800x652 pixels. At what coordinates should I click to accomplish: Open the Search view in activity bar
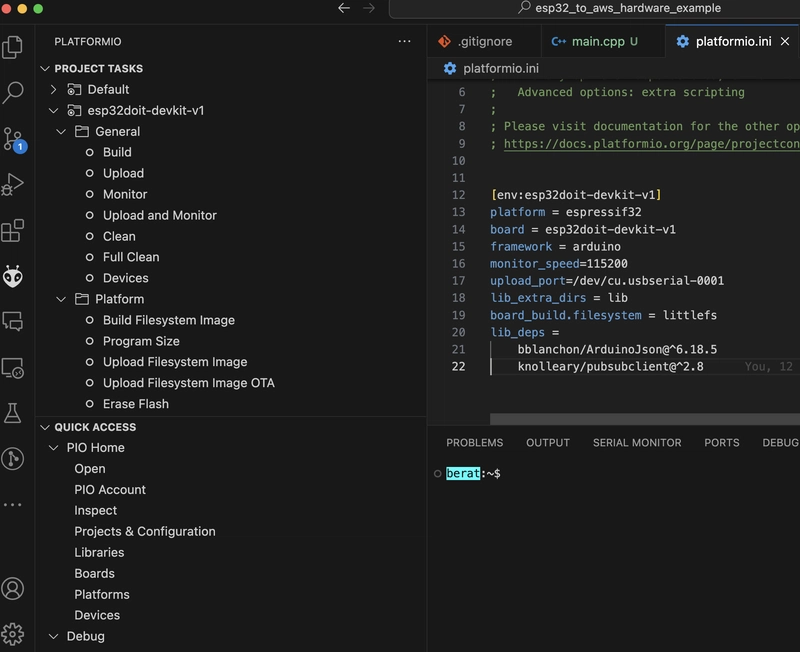13,92
